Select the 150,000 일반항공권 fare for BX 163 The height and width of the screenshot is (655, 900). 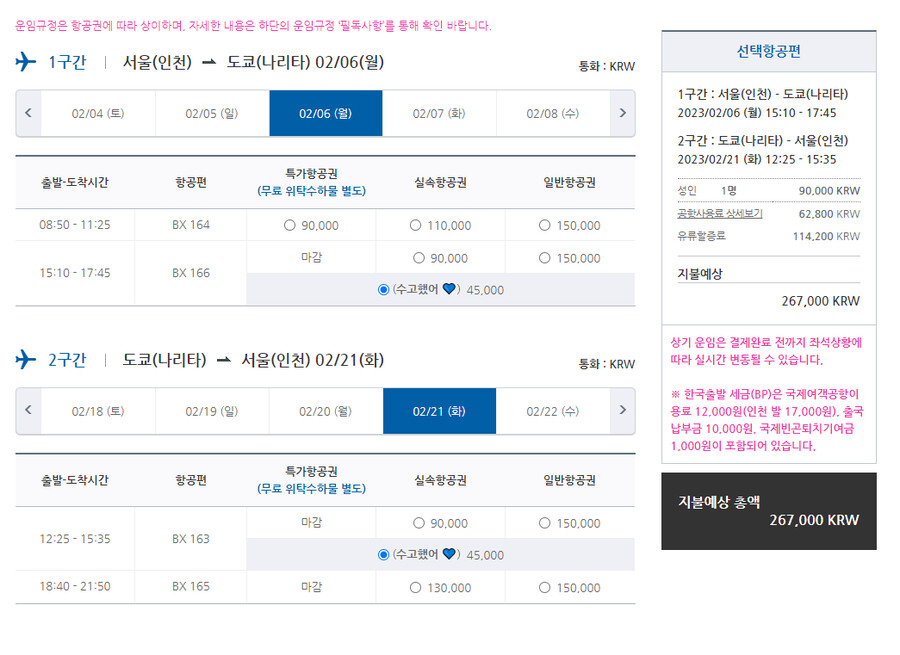[x=544, y=521]
